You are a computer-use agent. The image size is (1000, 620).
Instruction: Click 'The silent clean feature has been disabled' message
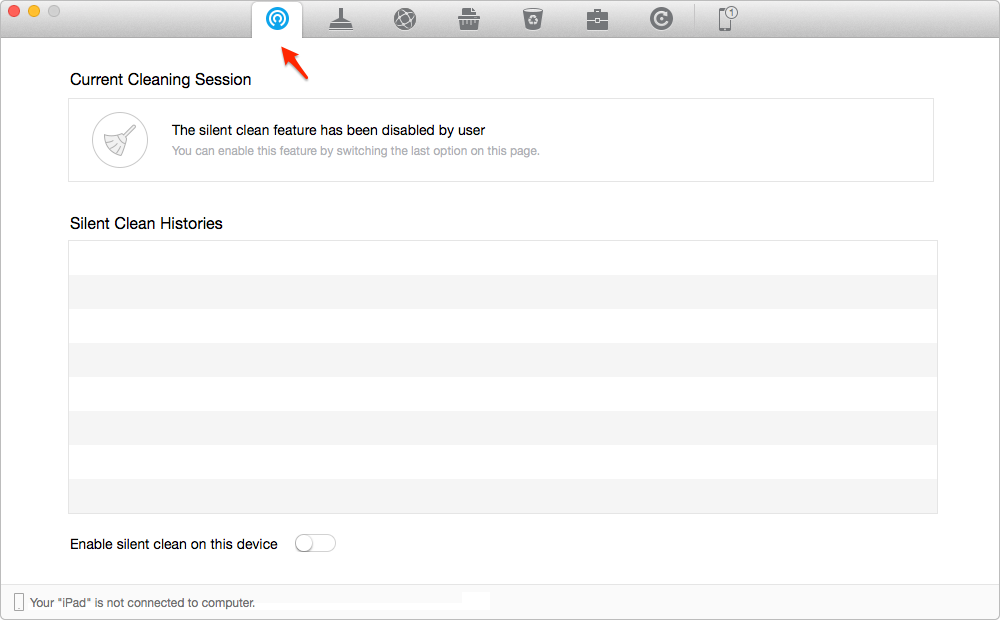point(328,130)
